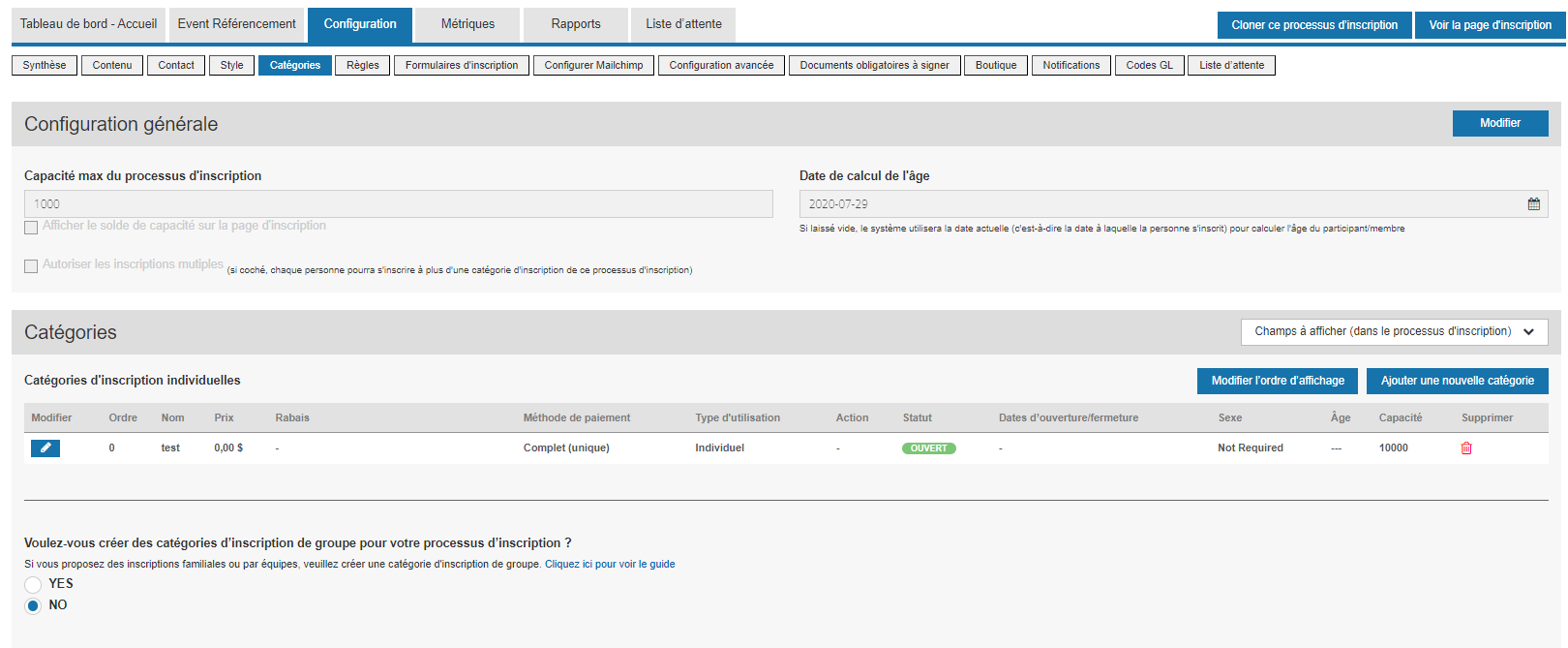Open the Rapports tab
Screen dimensions: 1568x648
click(x=575, y=24)
